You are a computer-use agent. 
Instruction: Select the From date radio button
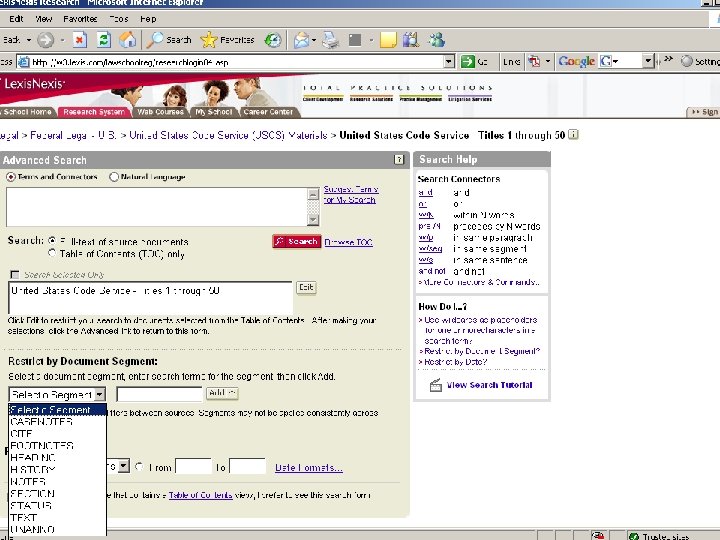click(140, 467)
